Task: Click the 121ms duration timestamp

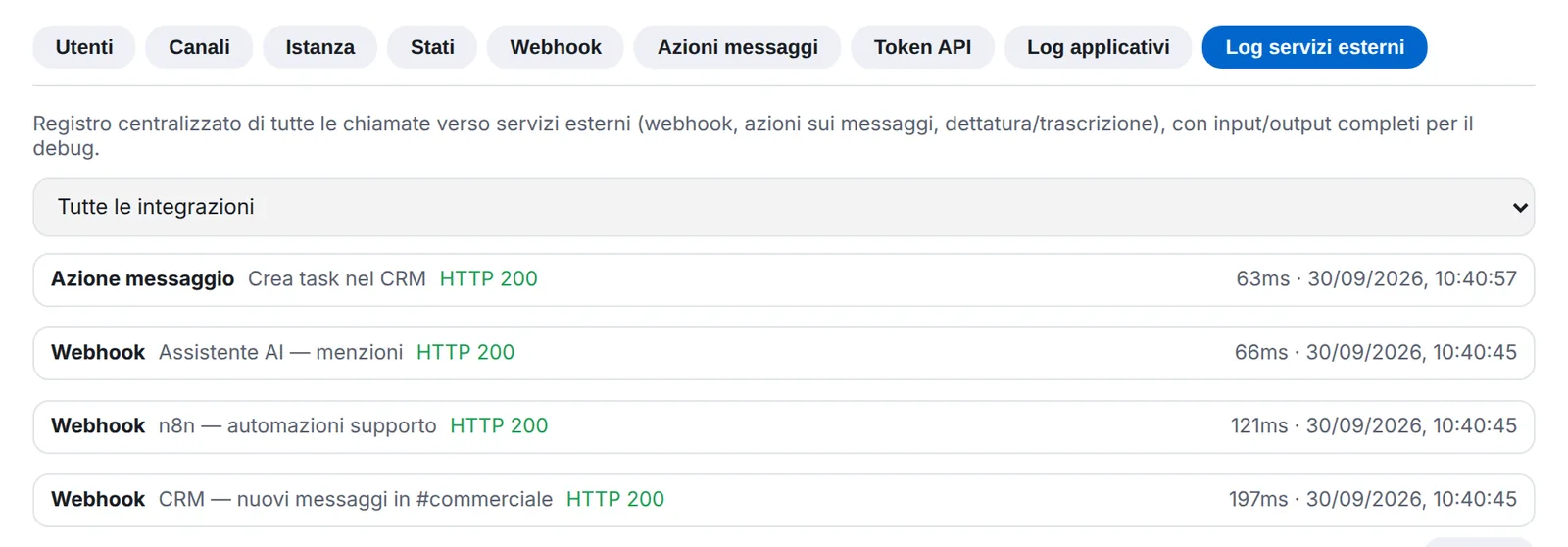Action: point(1373,426)
